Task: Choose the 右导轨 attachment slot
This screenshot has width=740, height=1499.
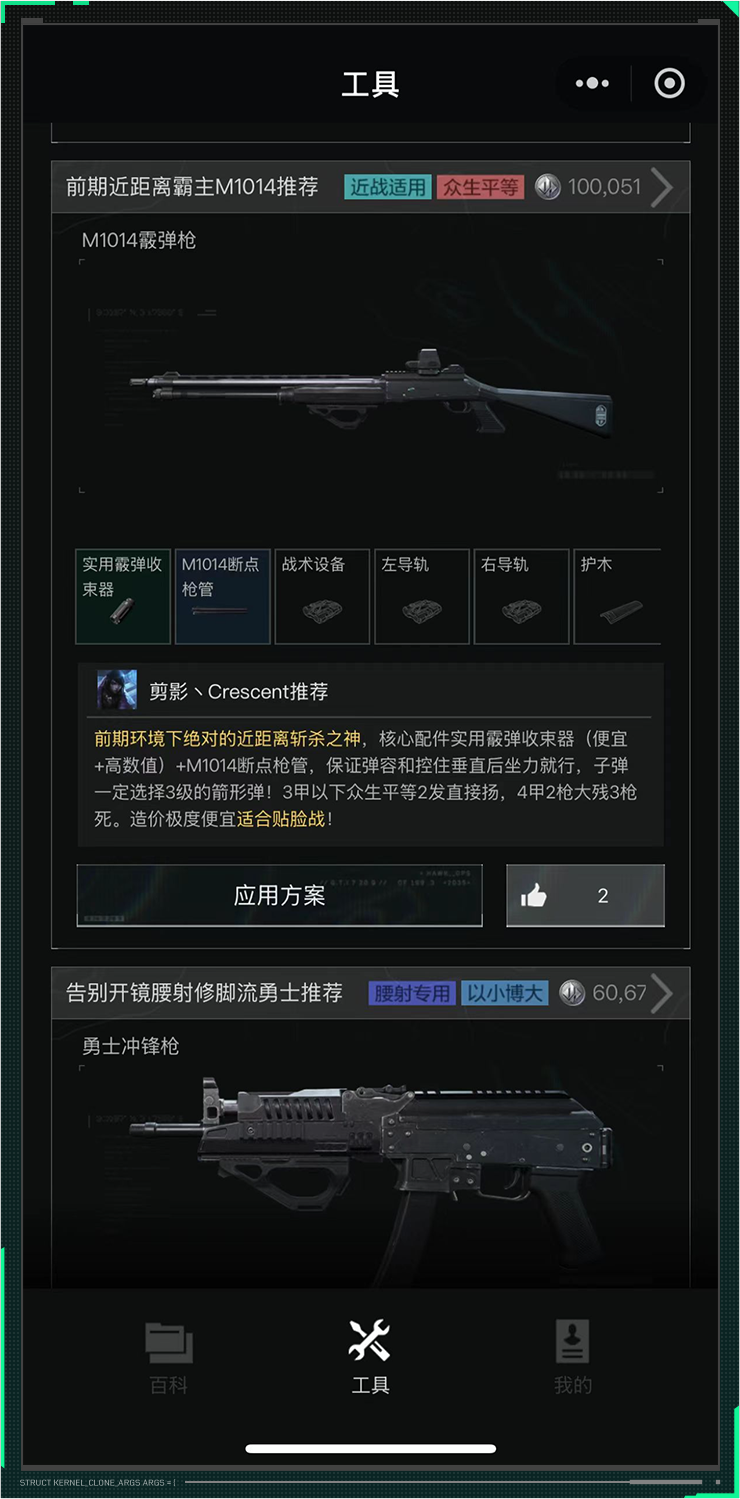Action: click(522, 597)
